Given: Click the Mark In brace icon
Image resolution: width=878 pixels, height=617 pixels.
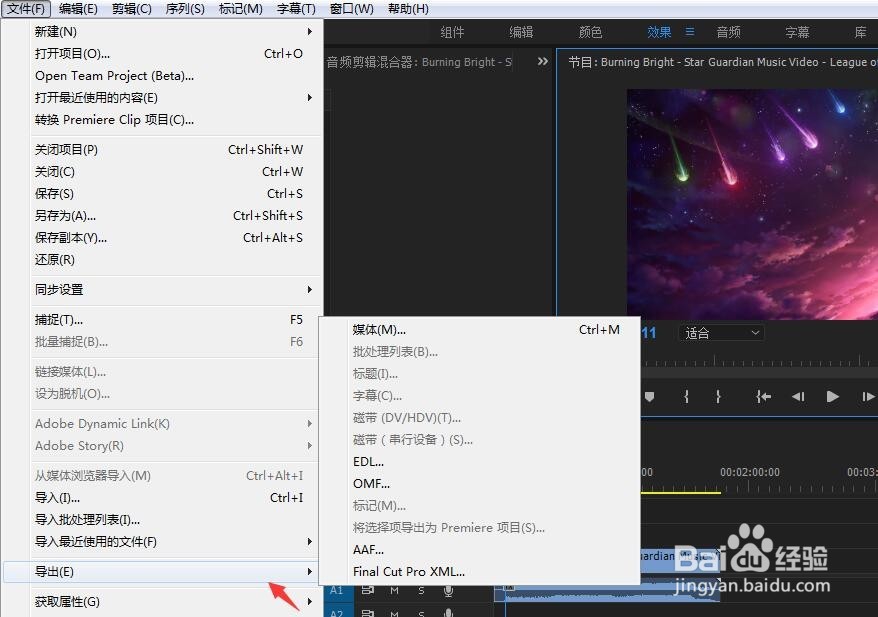Looking at the screenshot, I should pyautogui.click(x=686, y=396).
